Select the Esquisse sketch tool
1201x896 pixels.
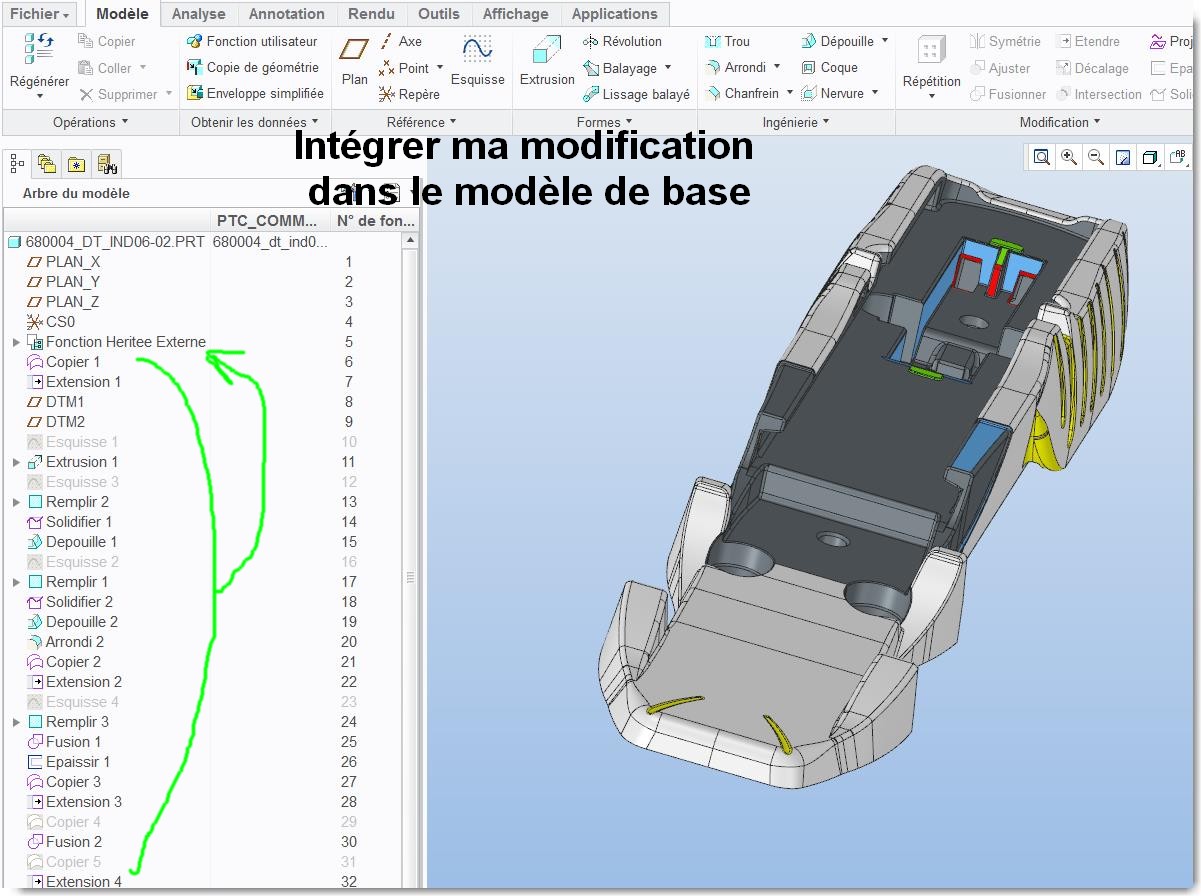477,61
